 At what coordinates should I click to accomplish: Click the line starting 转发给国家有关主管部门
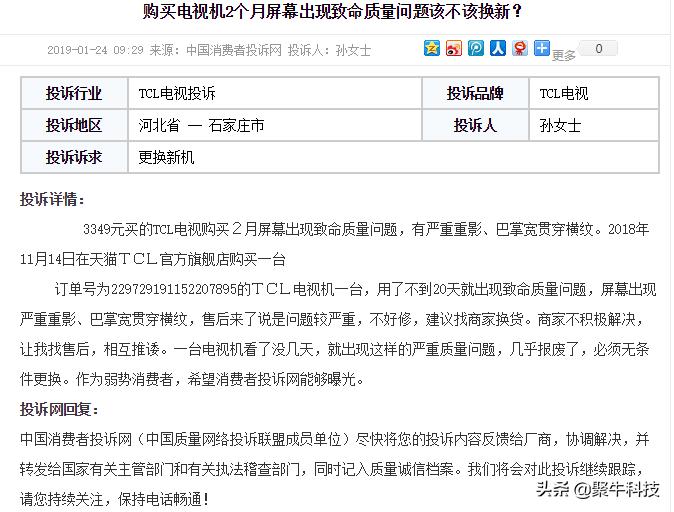333,469
